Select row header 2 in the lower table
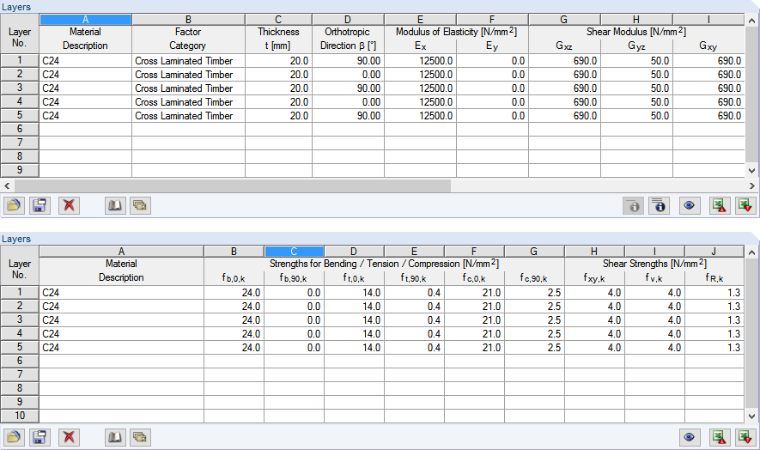Image resolution: width=760 pixels, height=450 pixels. (19, 306)
